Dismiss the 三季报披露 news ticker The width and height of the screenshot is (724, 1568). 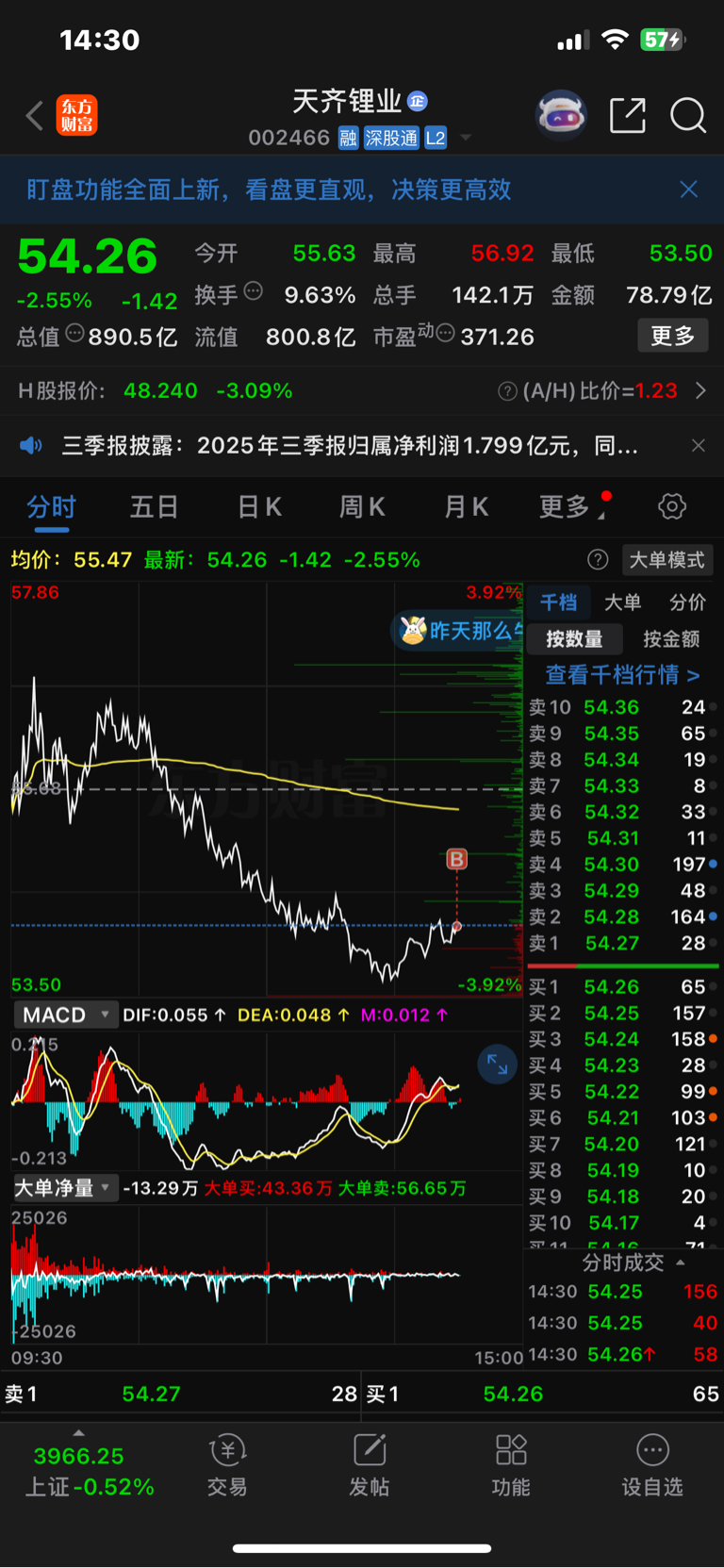point(698,445)
